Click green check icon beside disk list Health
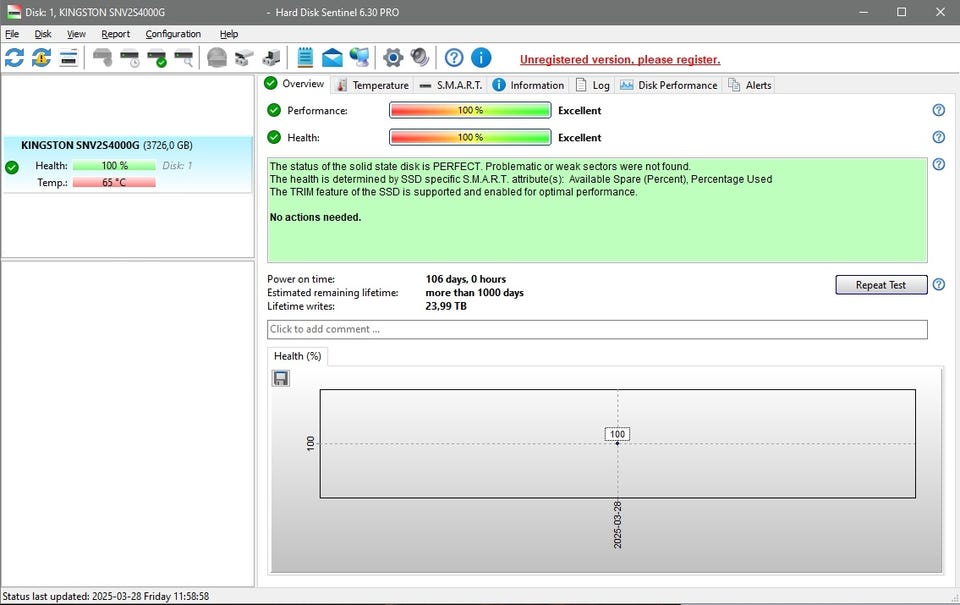Image resolution: width=960 pixels, height=605 pixels. click(x=12, y=167)
